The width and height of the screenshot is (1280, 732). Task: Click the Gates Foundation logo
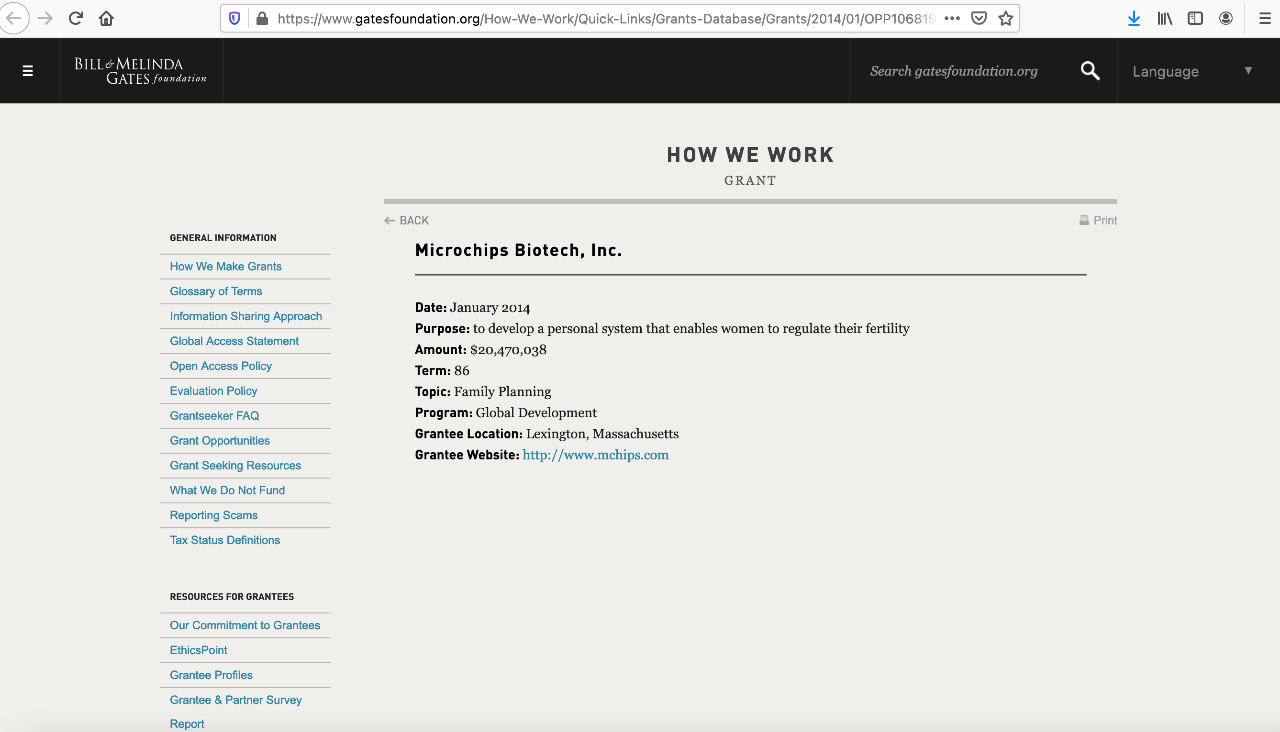click(141, 71)
